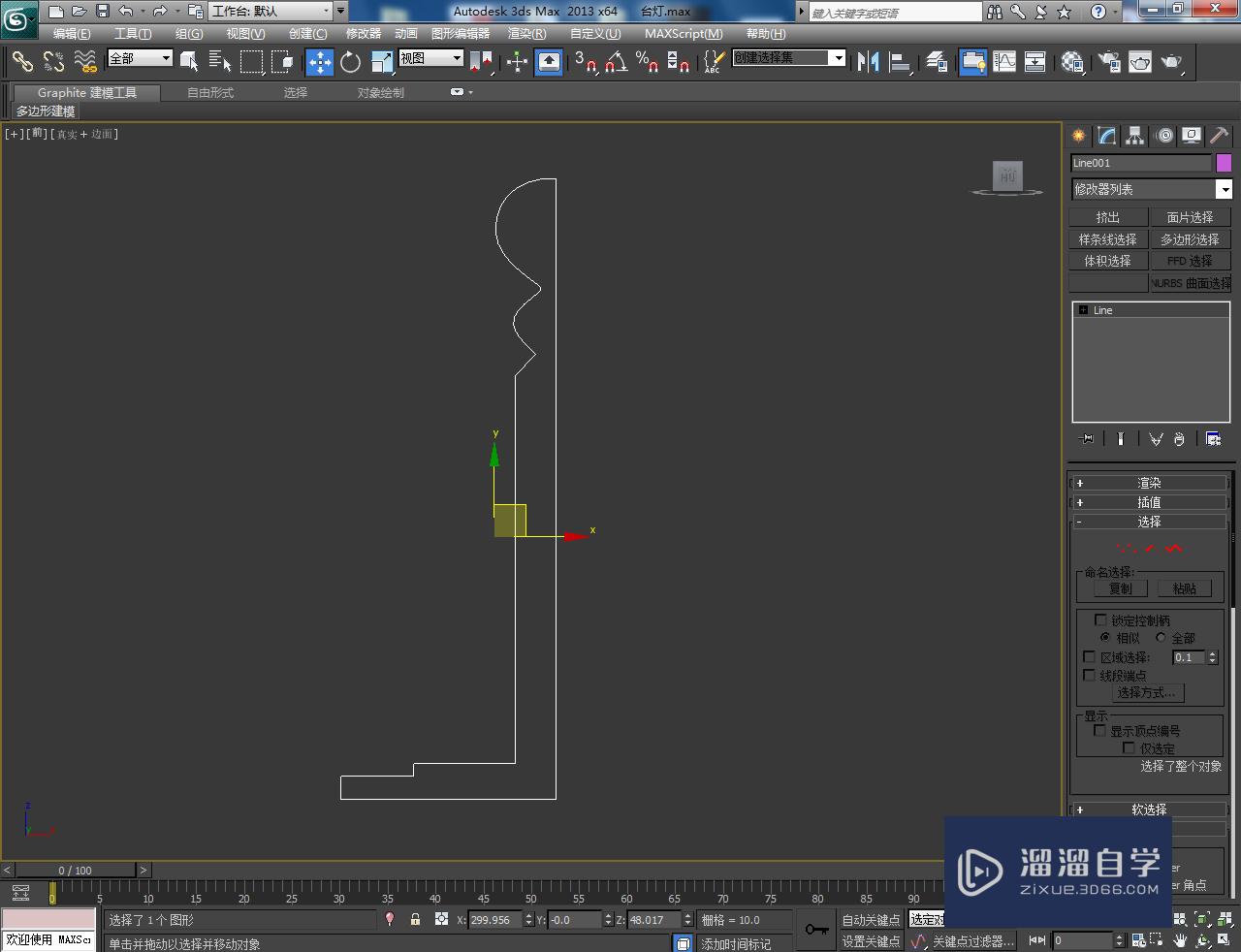Collapse the 选择 rollout

(x=1149, y=522)
